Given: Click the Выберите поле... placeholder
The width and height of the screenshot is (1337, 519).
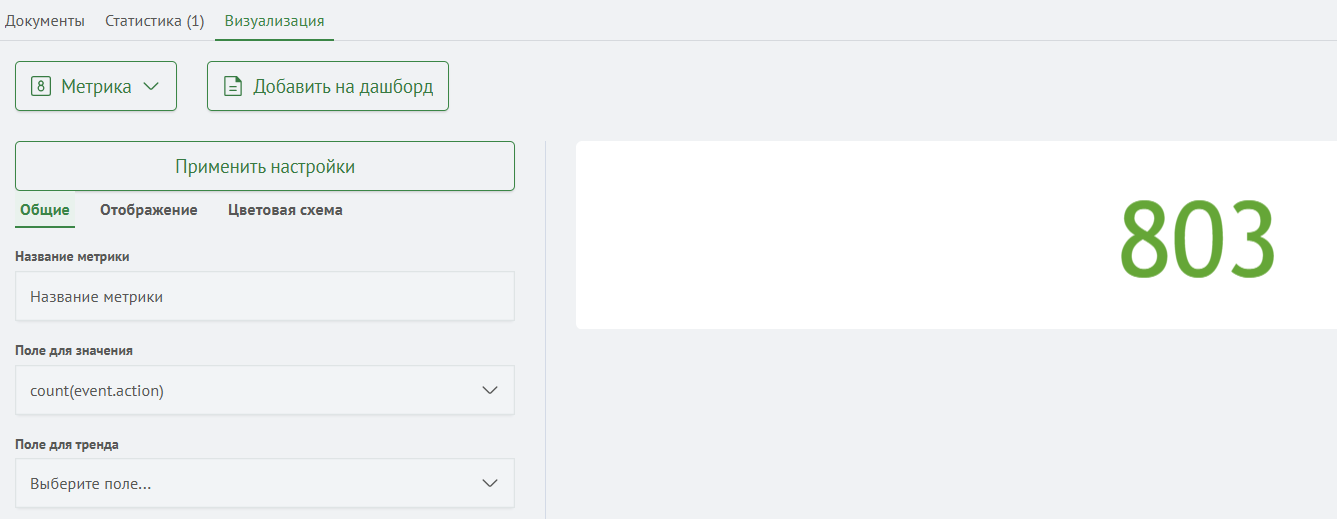Looking at the screenshot, I should (x=91, y=484).
